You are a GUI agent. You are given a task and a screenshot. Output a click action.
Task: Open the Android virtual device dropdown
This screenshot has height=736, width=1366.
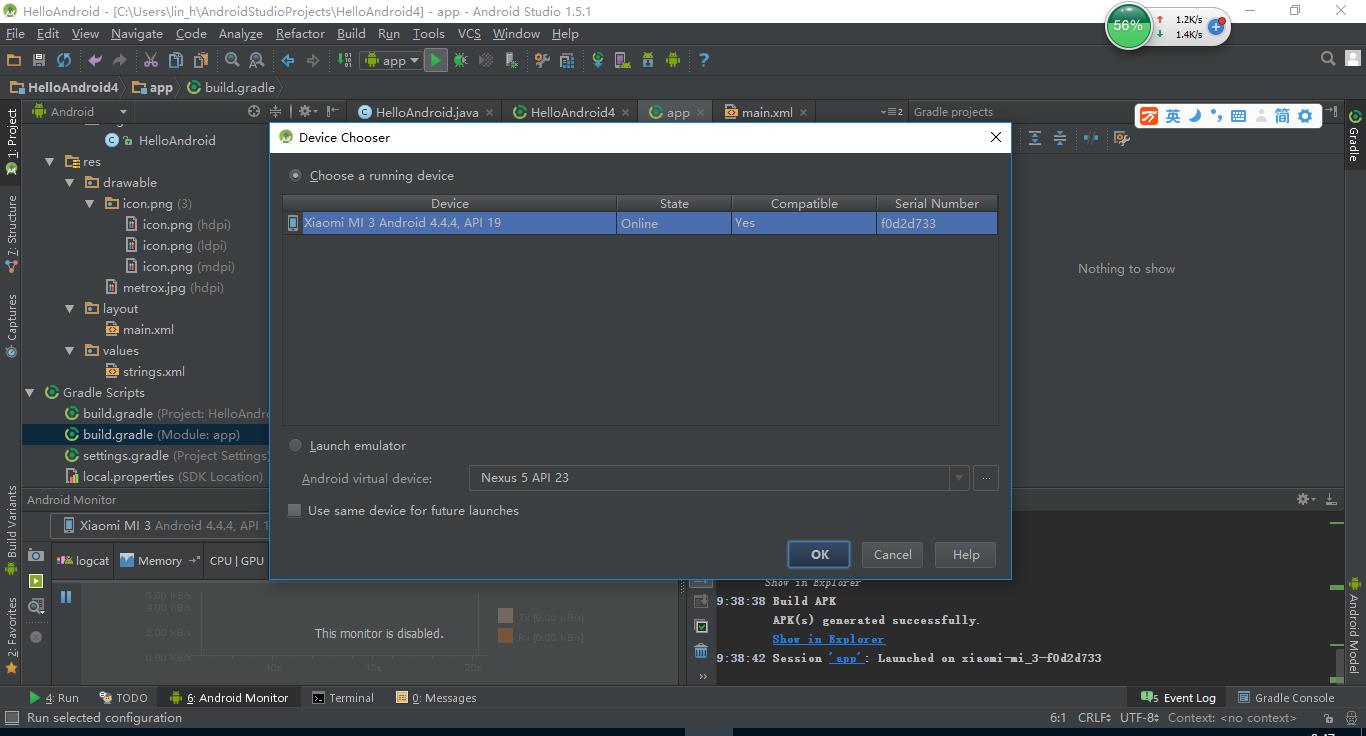point(959,478)
